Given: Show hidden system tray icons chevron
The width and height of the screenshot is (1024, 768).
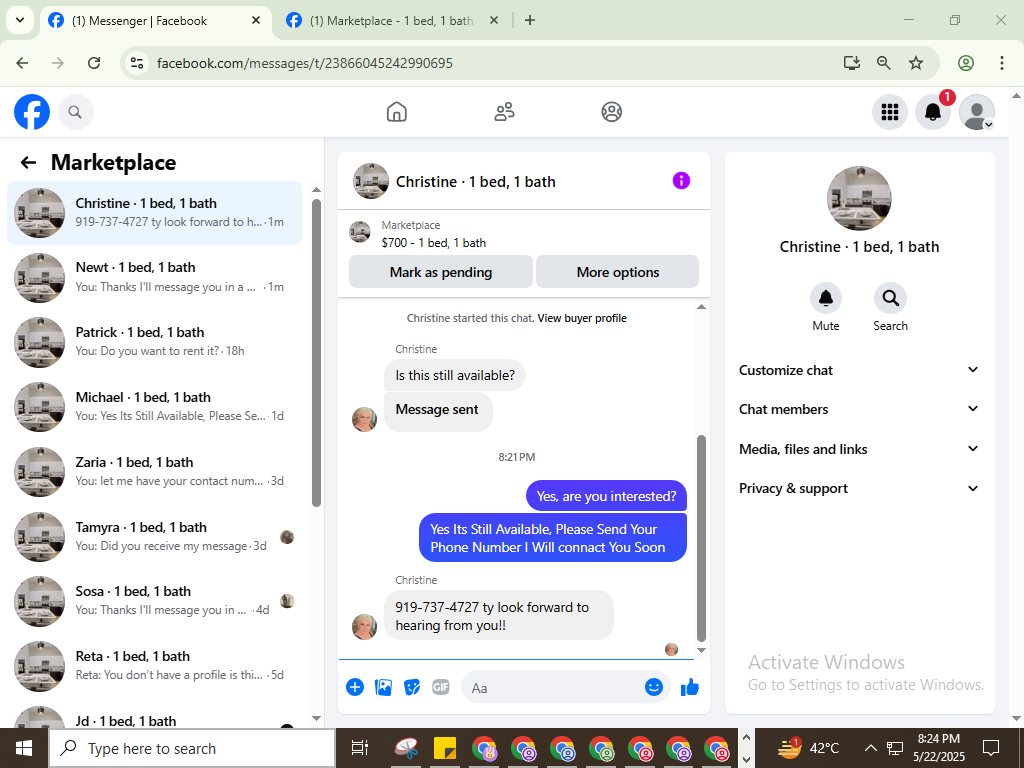Looking at the screenshot, I should click(870, 748).
